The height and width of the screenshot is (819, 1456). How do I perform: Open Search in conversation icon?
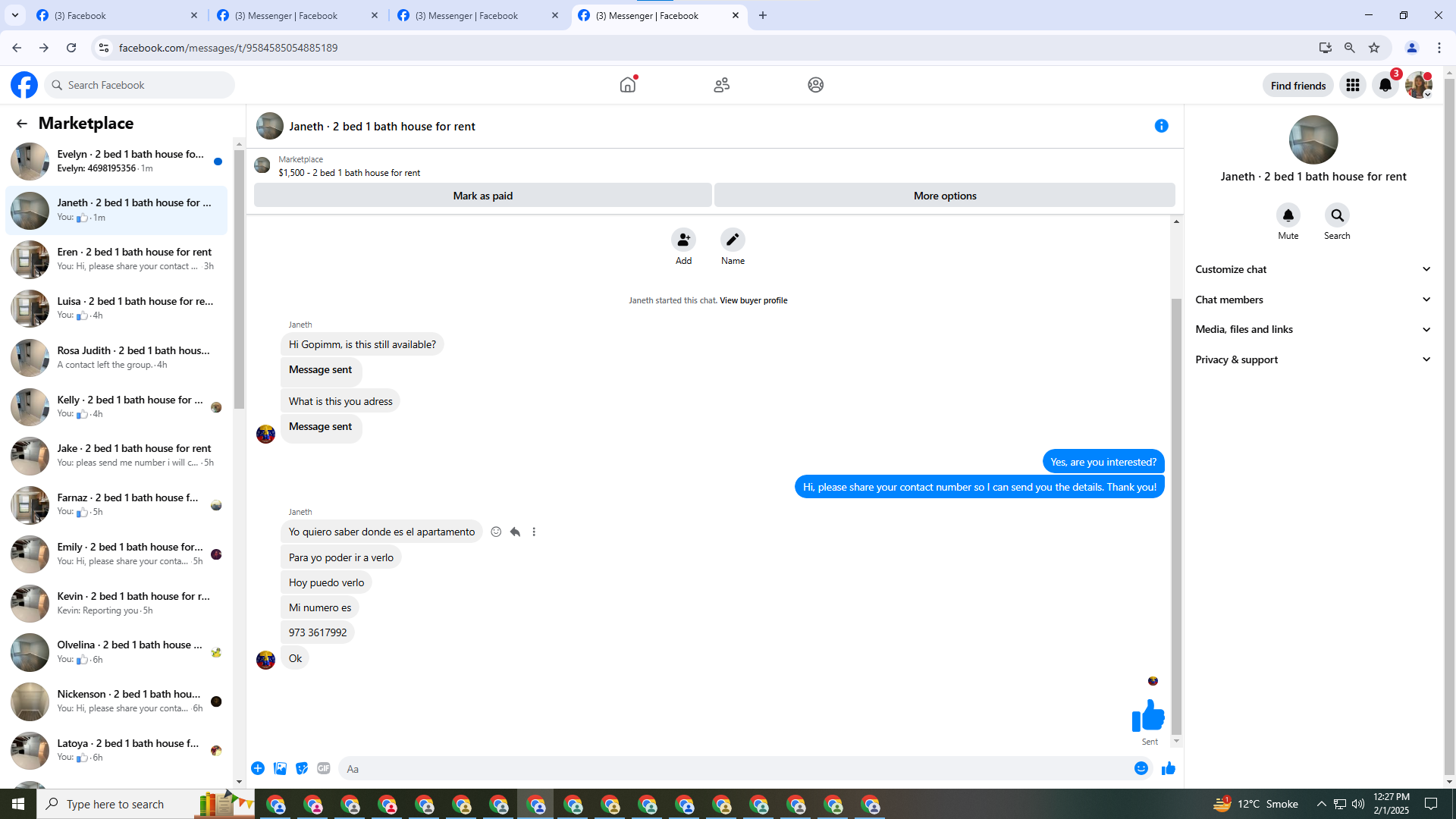1337,215
